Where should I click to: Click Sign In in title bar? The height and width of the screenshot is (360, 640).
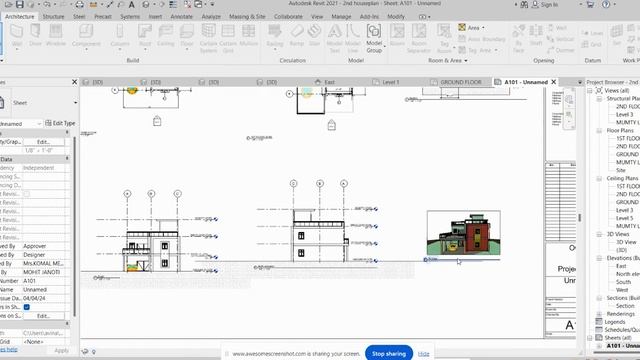(x=544, y=4)
